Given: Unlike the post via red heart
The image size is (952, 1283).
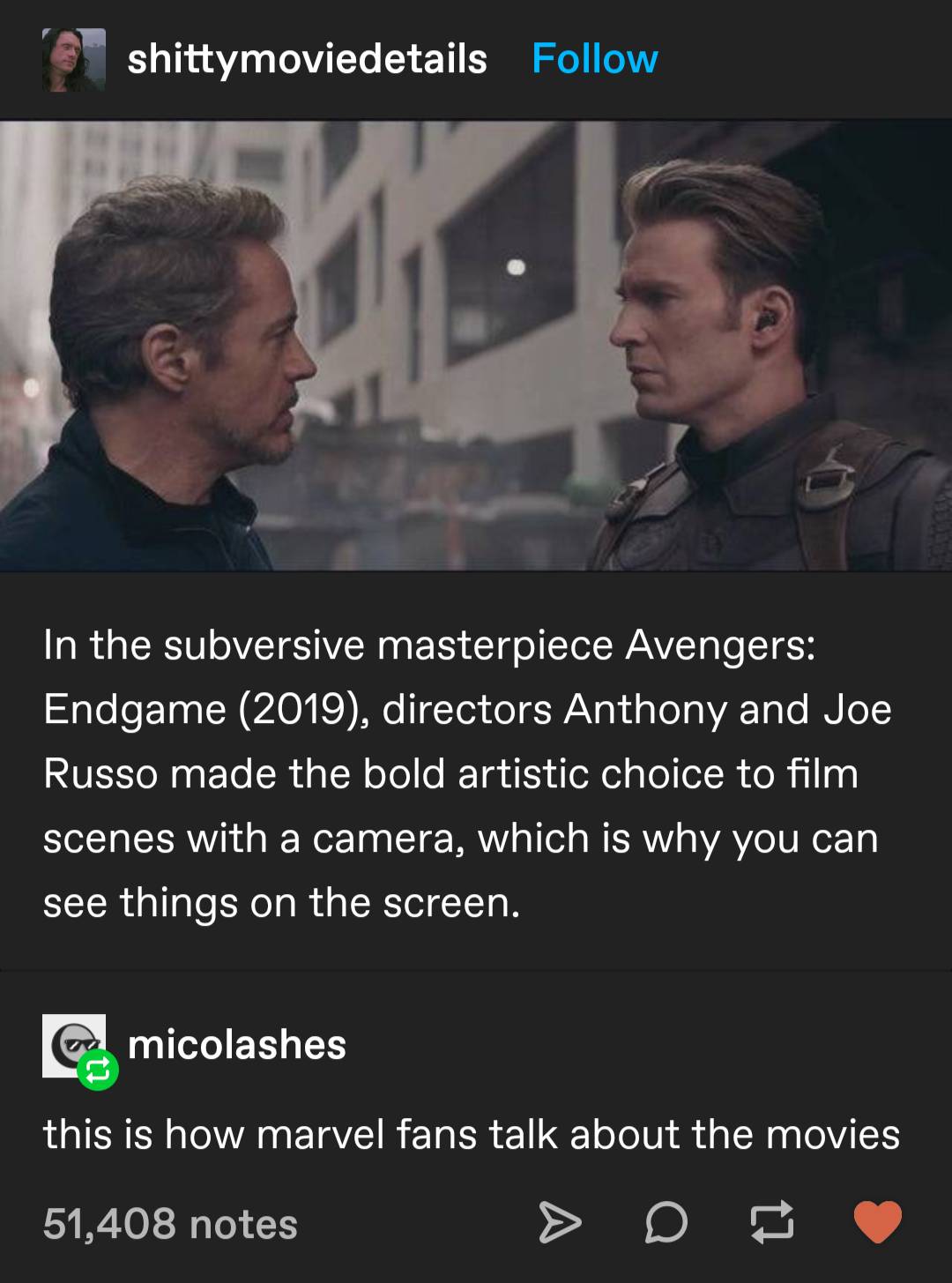Looking at the screenshot, I should point(878,1223).
